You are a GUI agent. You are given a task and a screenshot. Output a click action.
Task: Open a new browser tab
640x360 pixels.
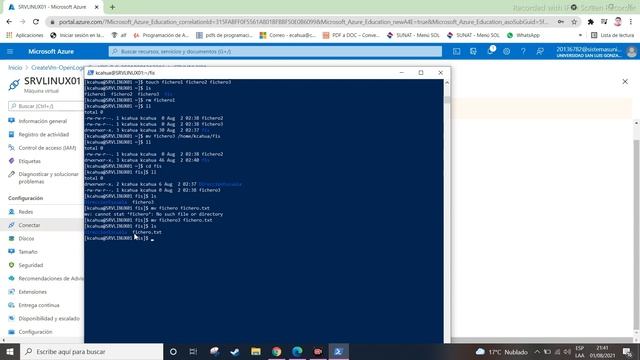(x=112, y=7)
